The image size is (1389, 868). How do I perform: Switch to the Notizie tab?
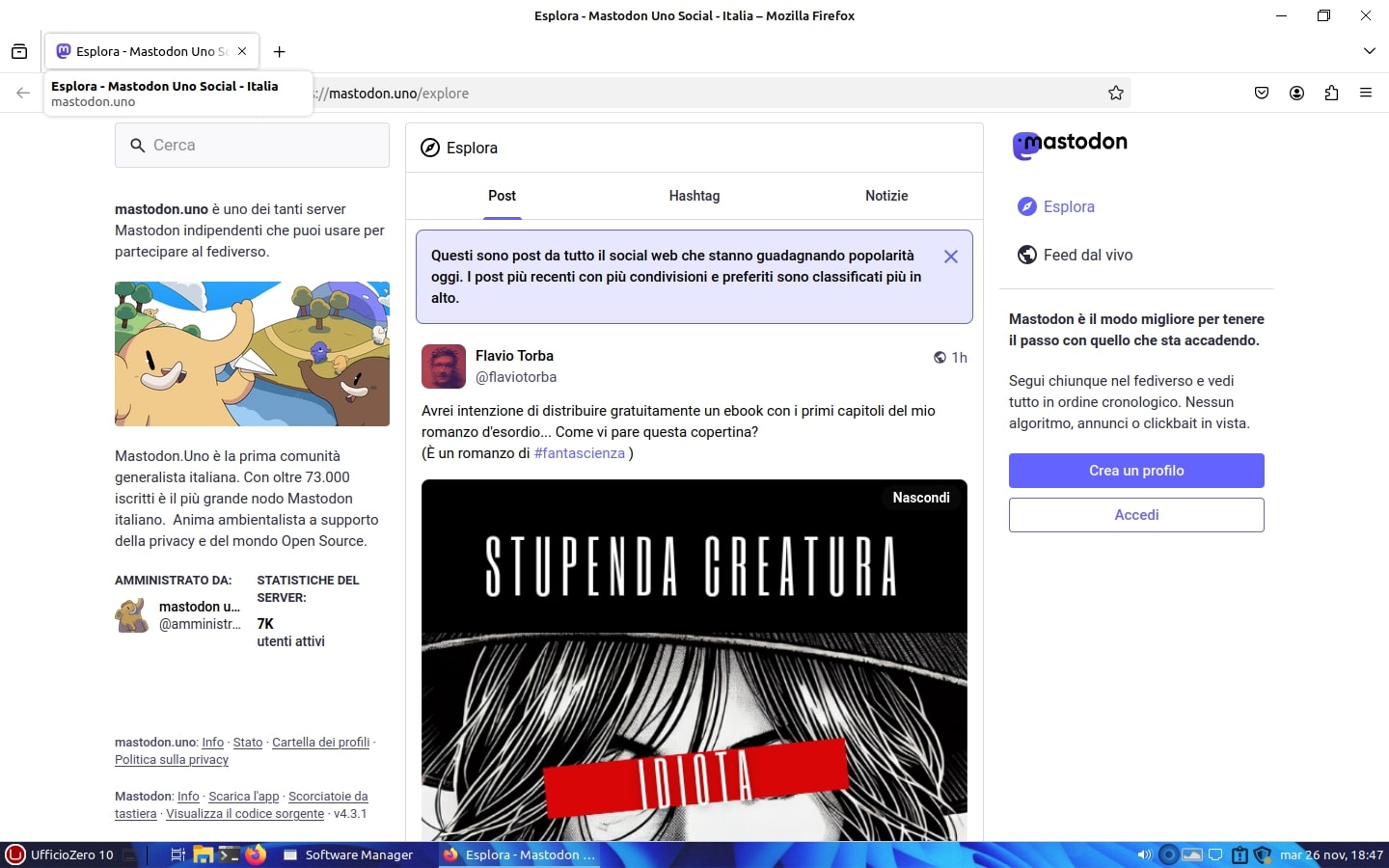(886, 196)
